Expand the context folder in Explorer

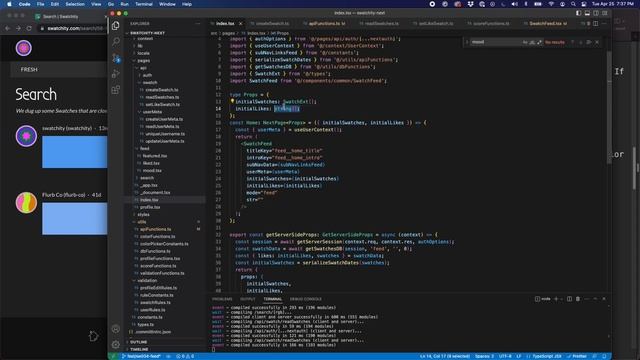point(145,38)
